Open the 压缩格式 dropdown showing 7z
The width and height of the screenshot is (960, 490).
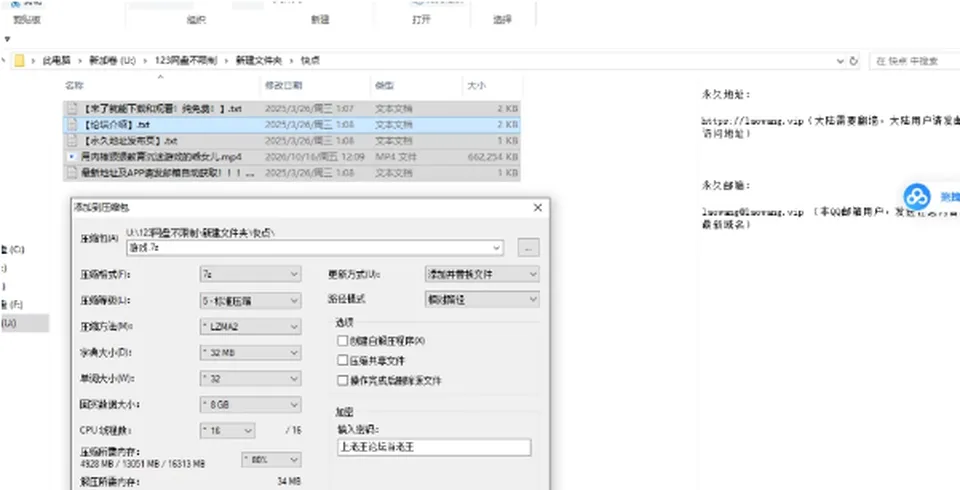(250, 274)
